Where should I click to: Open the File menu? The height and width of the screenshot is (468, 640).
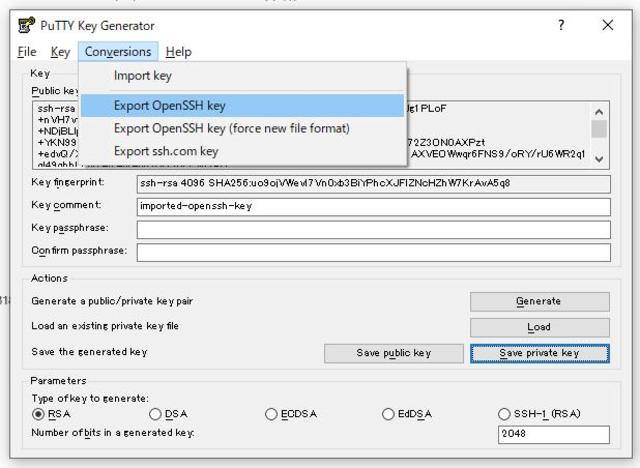(x=27, y=52)
